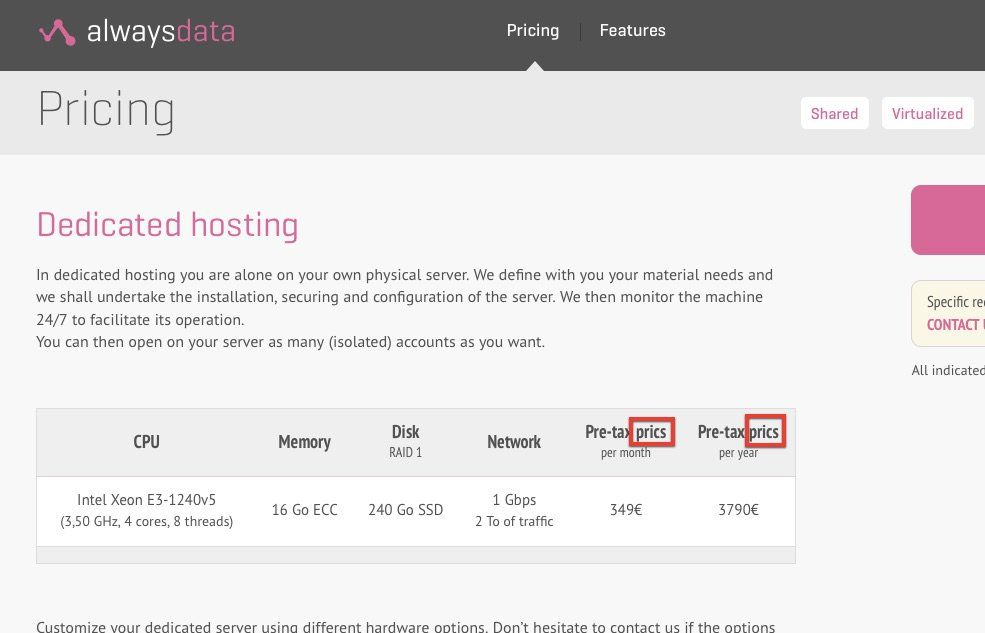Switch to Shared hosting pricing

pyautogui.click(x=834, y=113)
